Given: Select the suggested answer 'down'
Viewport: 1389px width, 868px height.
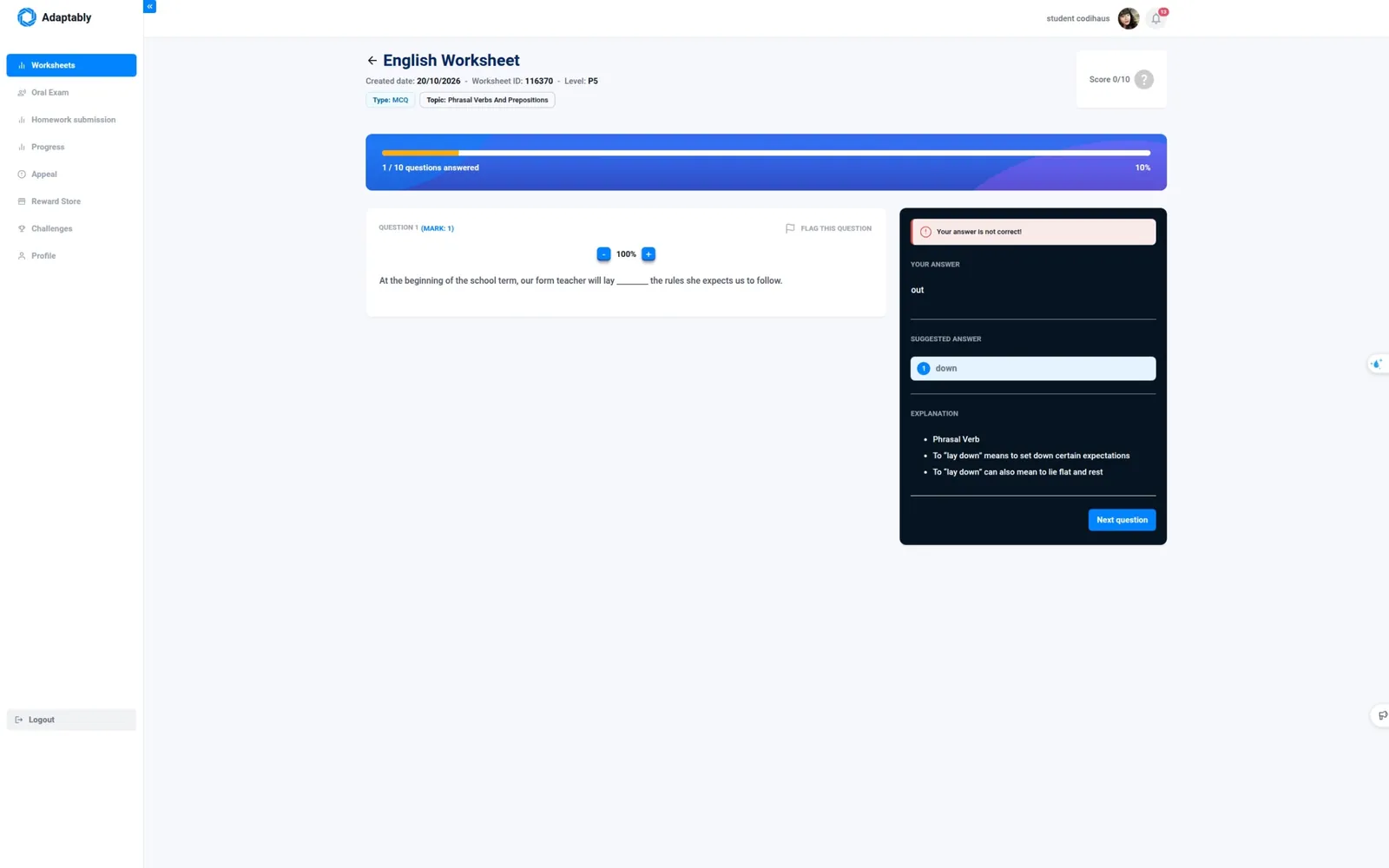Looking at the screenshot, I should [1033, 368].
